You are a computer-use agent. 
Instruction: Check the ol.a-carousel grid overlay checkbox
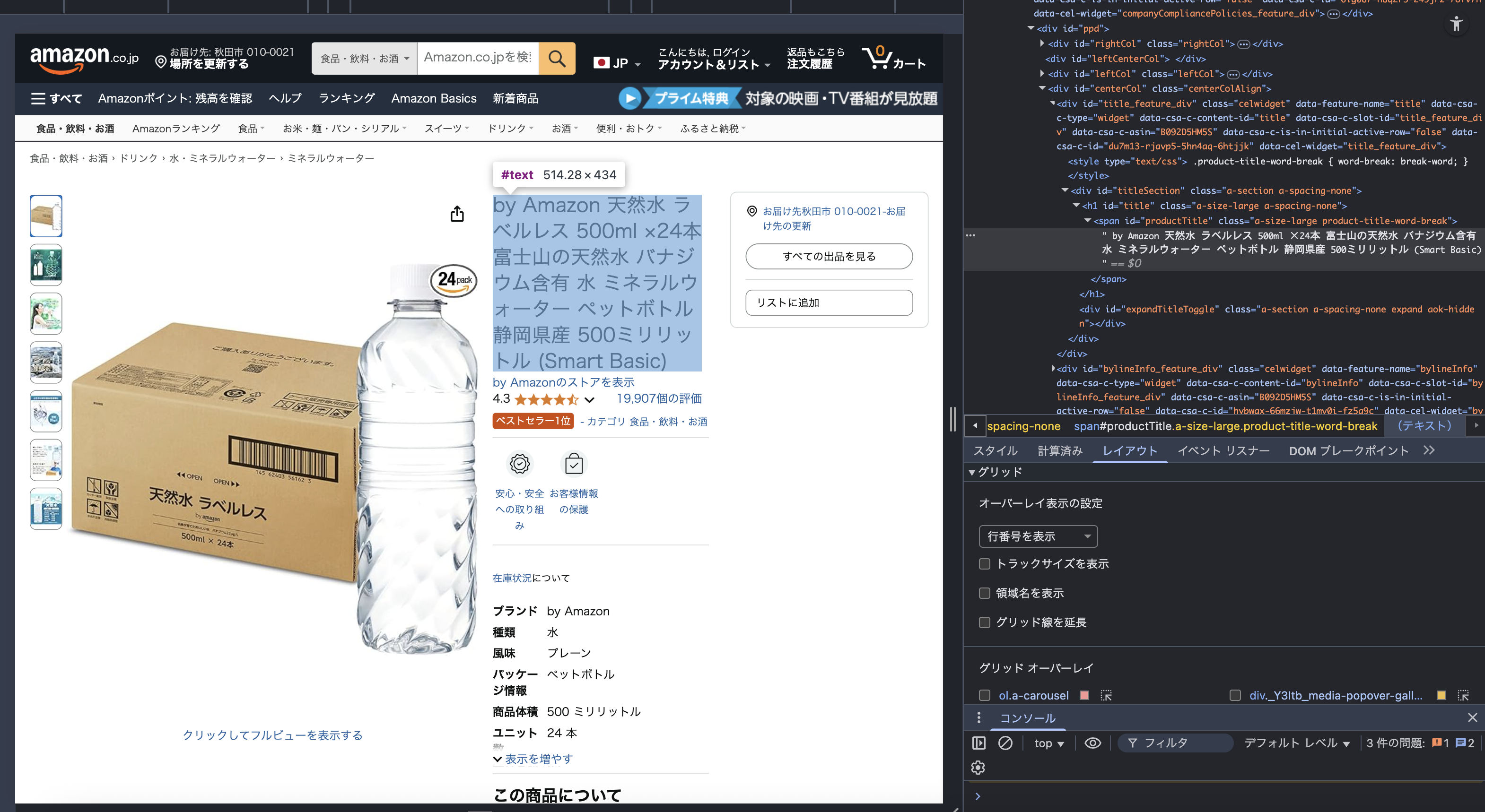(984, 696)
